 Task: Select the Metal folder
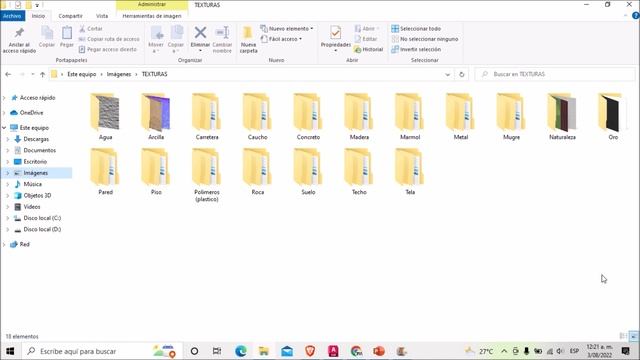[x=460, y=117]
